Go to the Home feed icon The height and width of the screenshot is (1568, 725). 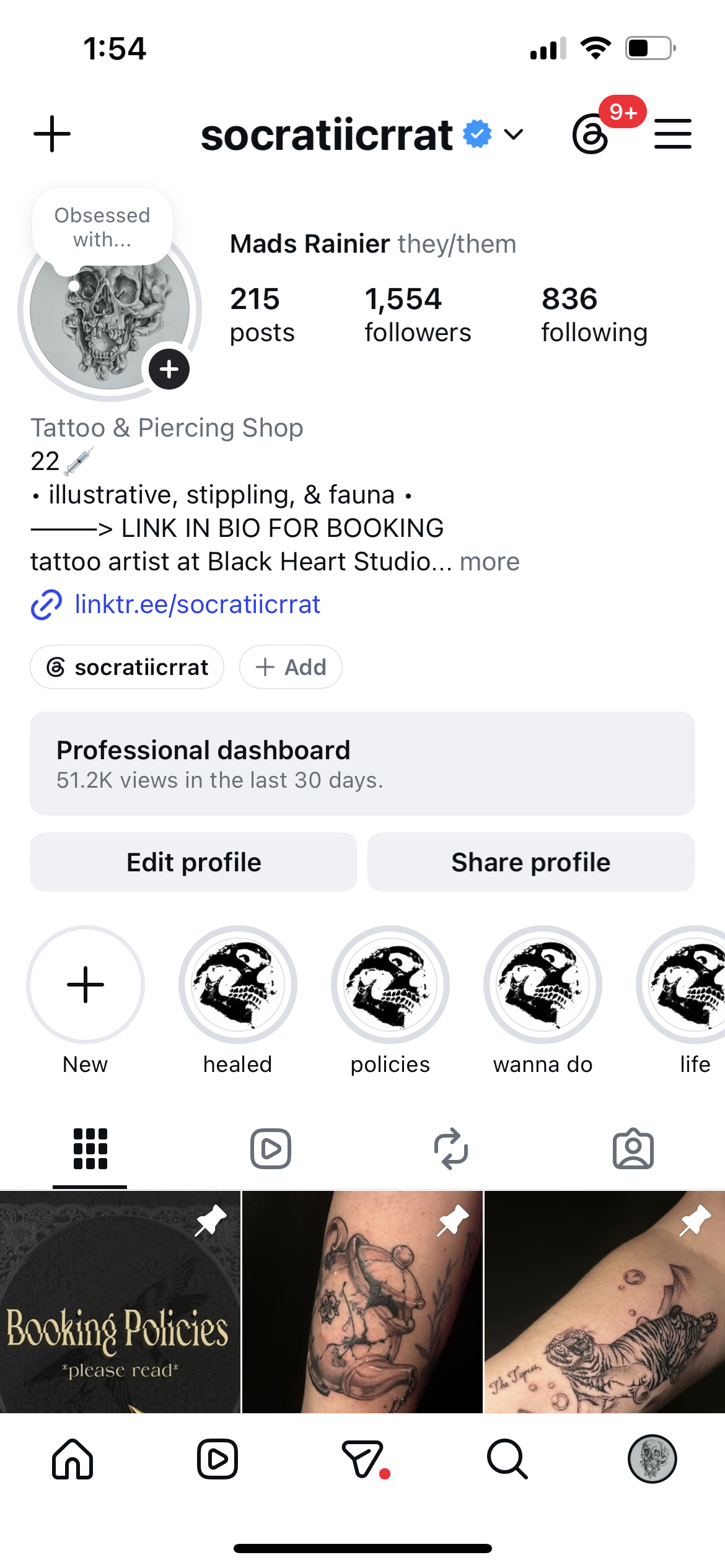click(x=72, y=1458)
